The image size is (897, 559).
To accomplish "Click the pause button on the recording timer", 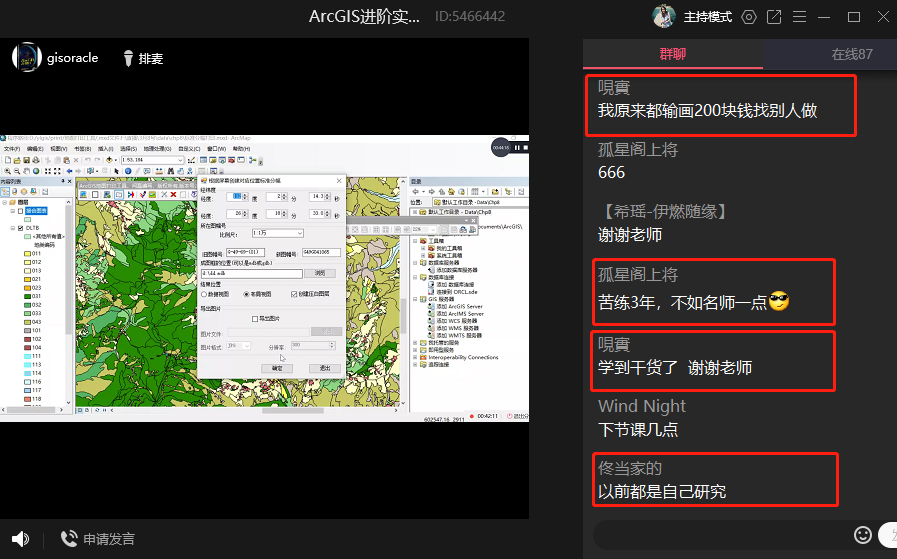I will (517, 148).
